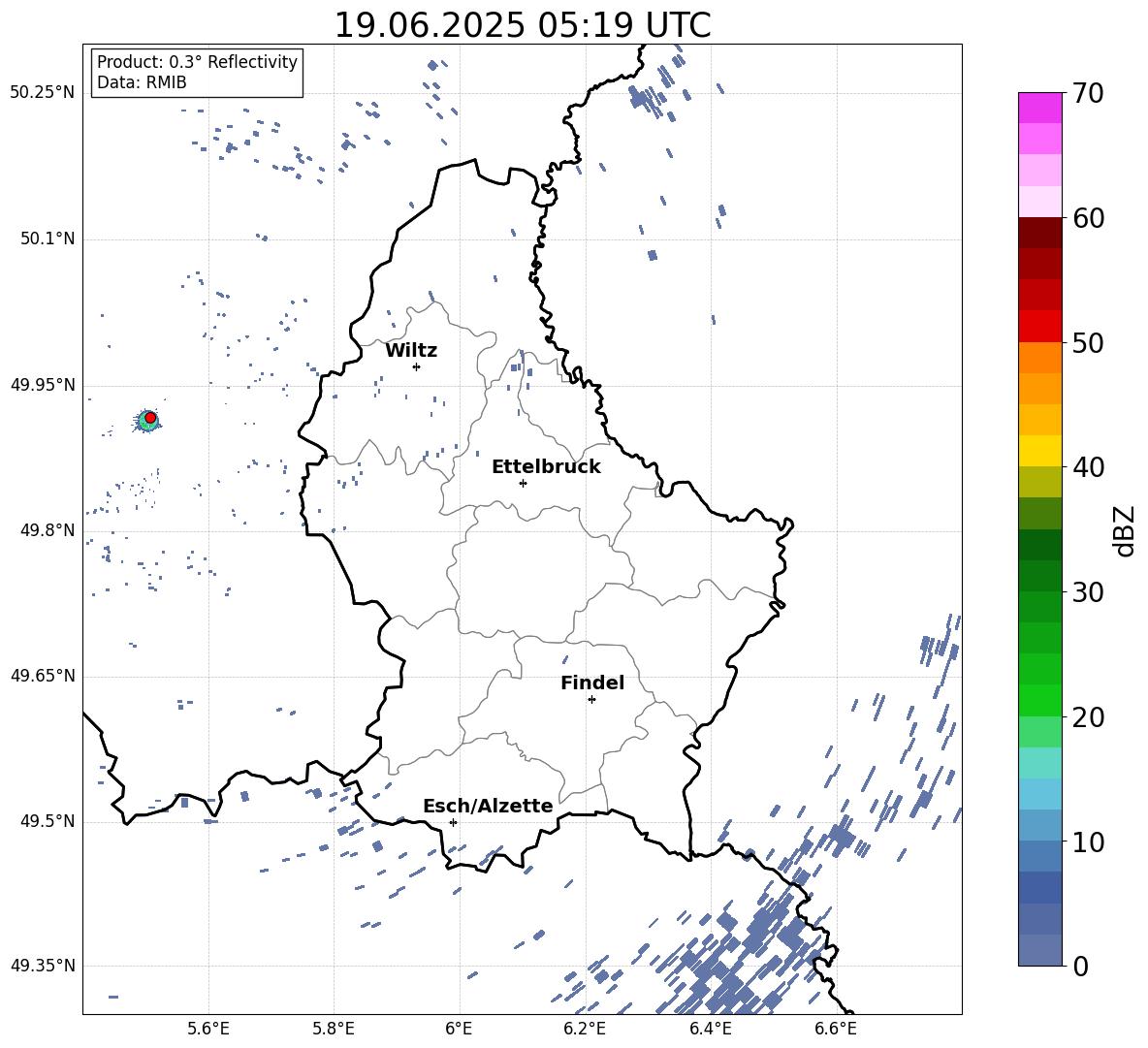The width and height of the screenshot is (1148, 1048).
Task: Click the dark green colorbar segment near 30
Action: click(x=1039, y=575)
